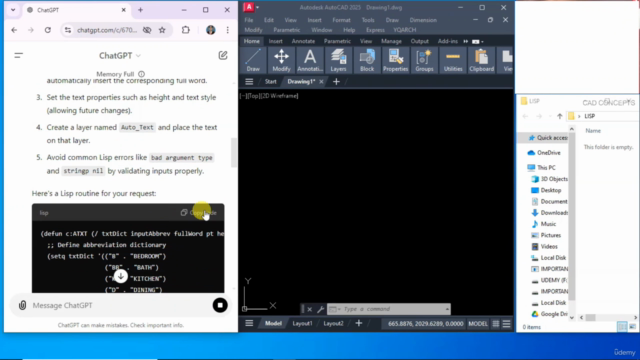Close the Drawing1 file tab
The width and height of the screenshot is (640, 360).
(x=321, y=82)
